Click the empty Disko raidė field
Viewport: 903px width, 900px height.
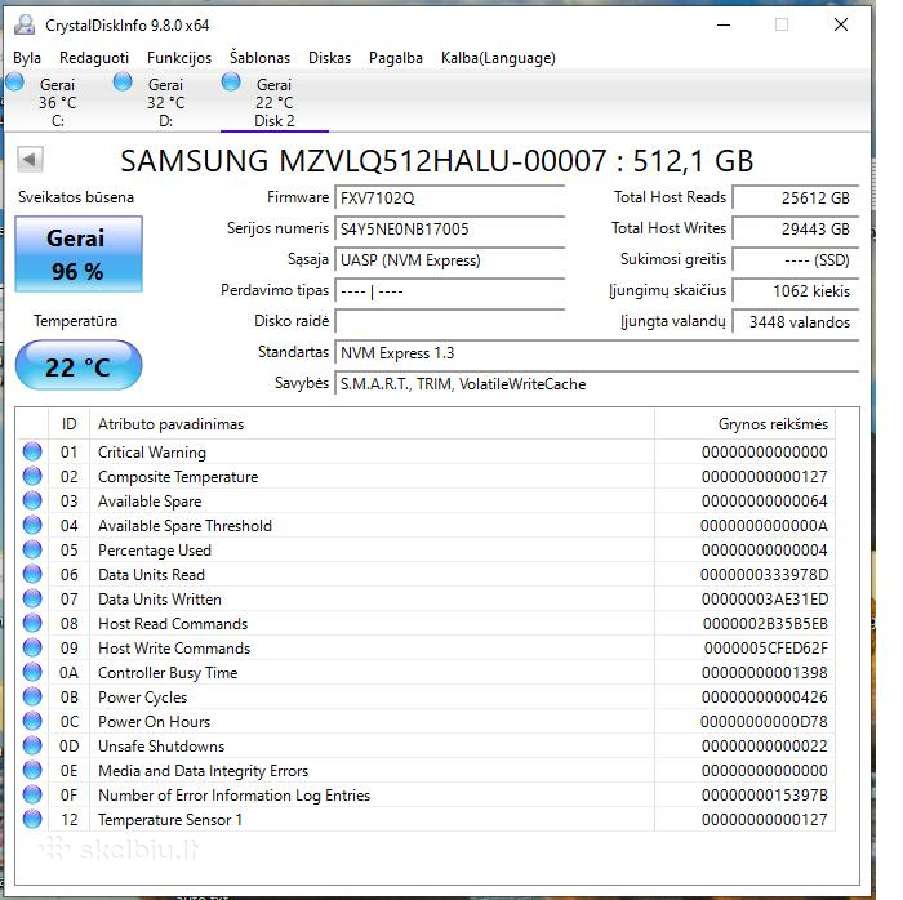click(449, 321)
